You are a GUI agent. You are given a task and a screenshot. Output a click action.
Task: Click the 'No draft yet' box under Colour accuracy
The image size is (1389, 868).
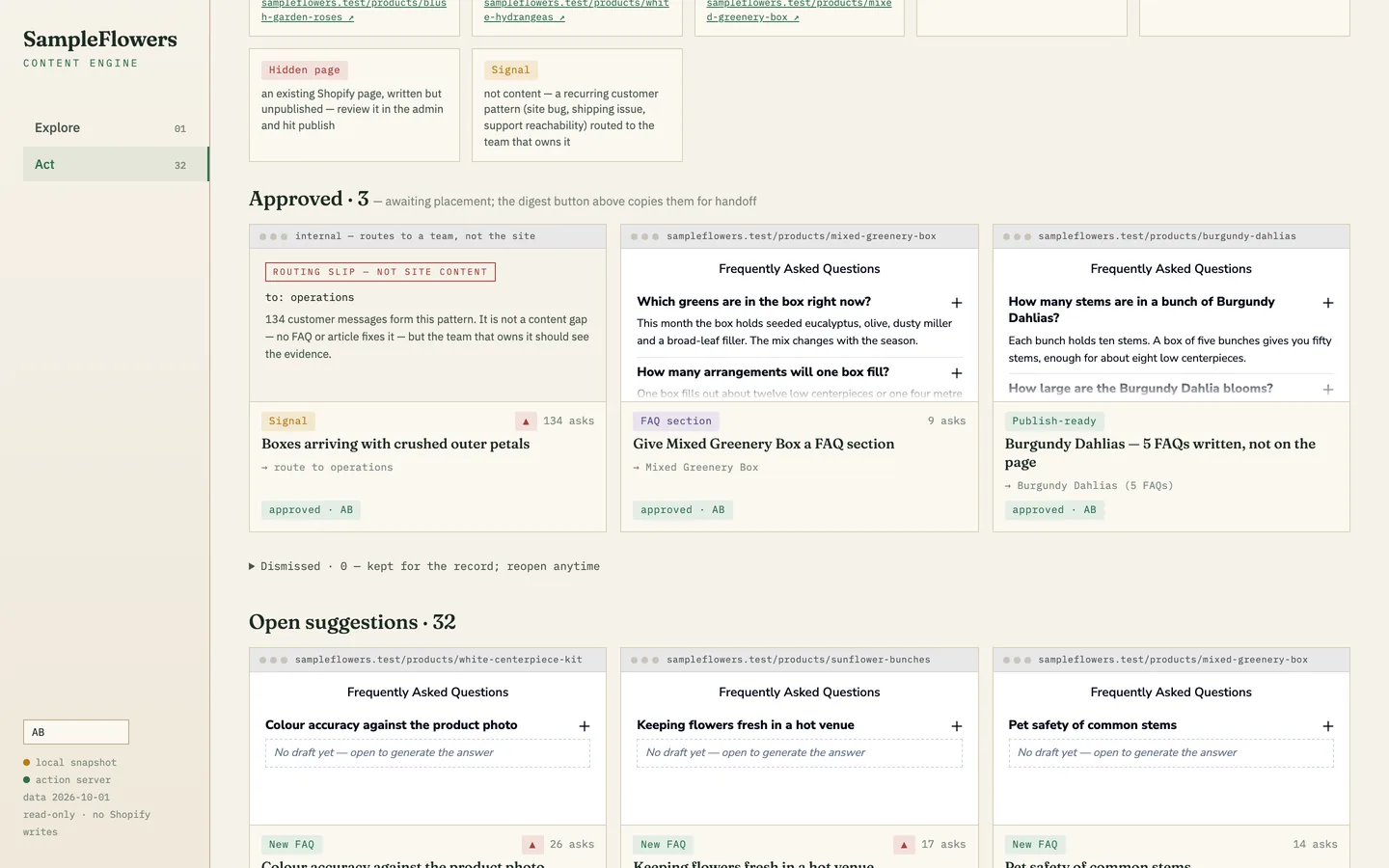[x=427, y=753]
